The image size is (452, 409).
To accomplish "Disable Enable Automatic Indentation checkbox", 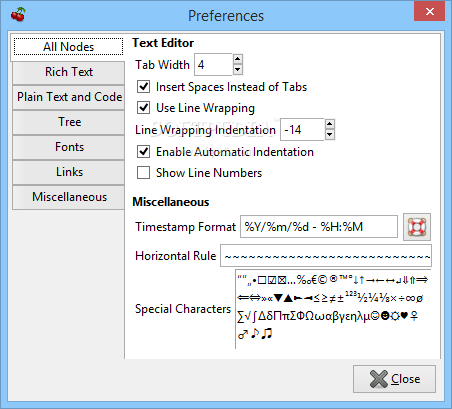I will click(144, 152).
